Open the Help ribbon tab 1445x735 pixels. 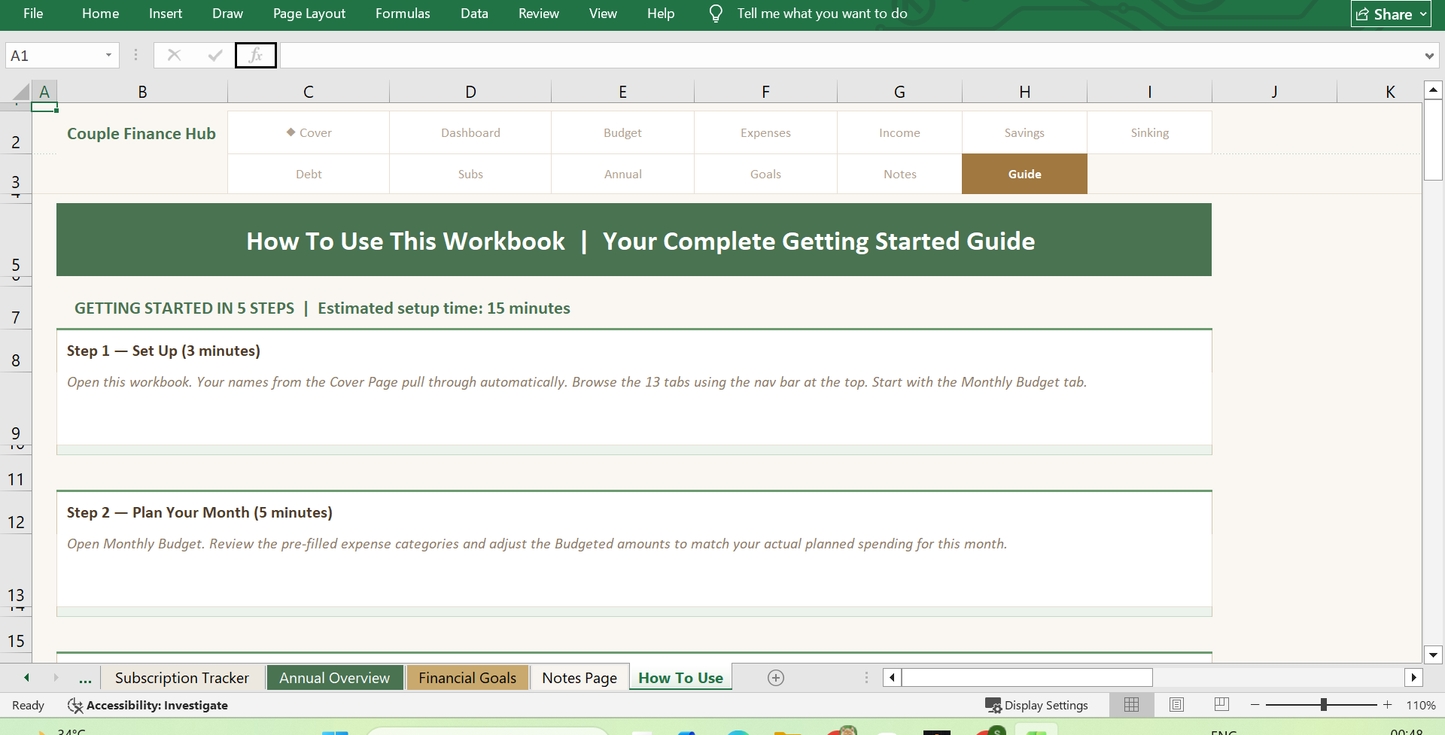point(661,13)
